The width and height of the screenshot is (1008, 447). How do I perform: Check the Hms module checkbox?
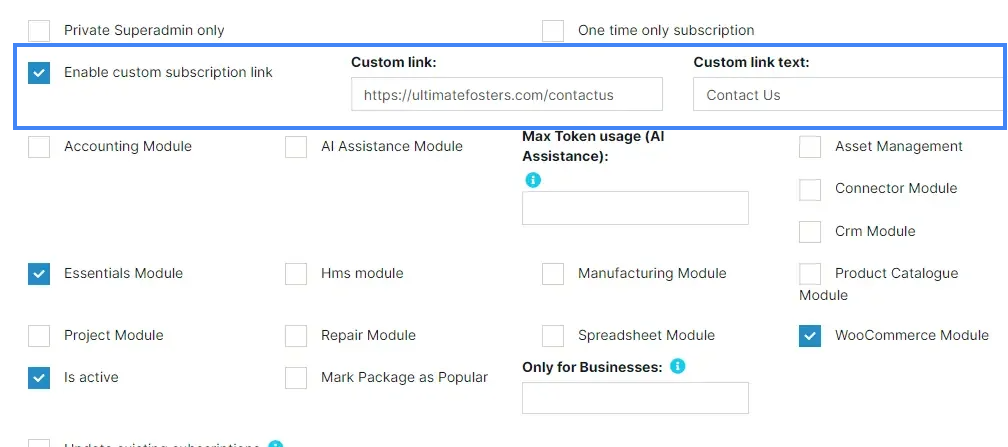tap(296, 274)
